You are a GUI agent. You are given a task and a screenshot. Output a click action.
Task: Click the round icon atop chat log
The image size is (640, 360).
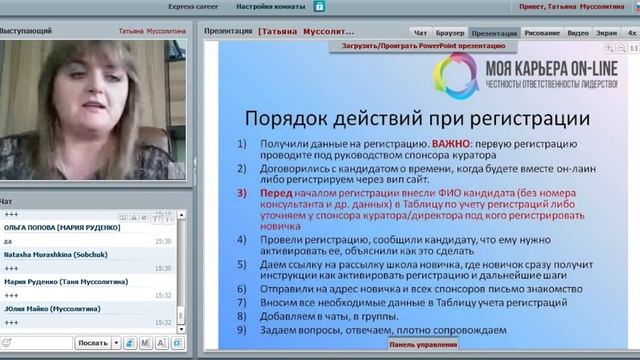tap(144, 218)
